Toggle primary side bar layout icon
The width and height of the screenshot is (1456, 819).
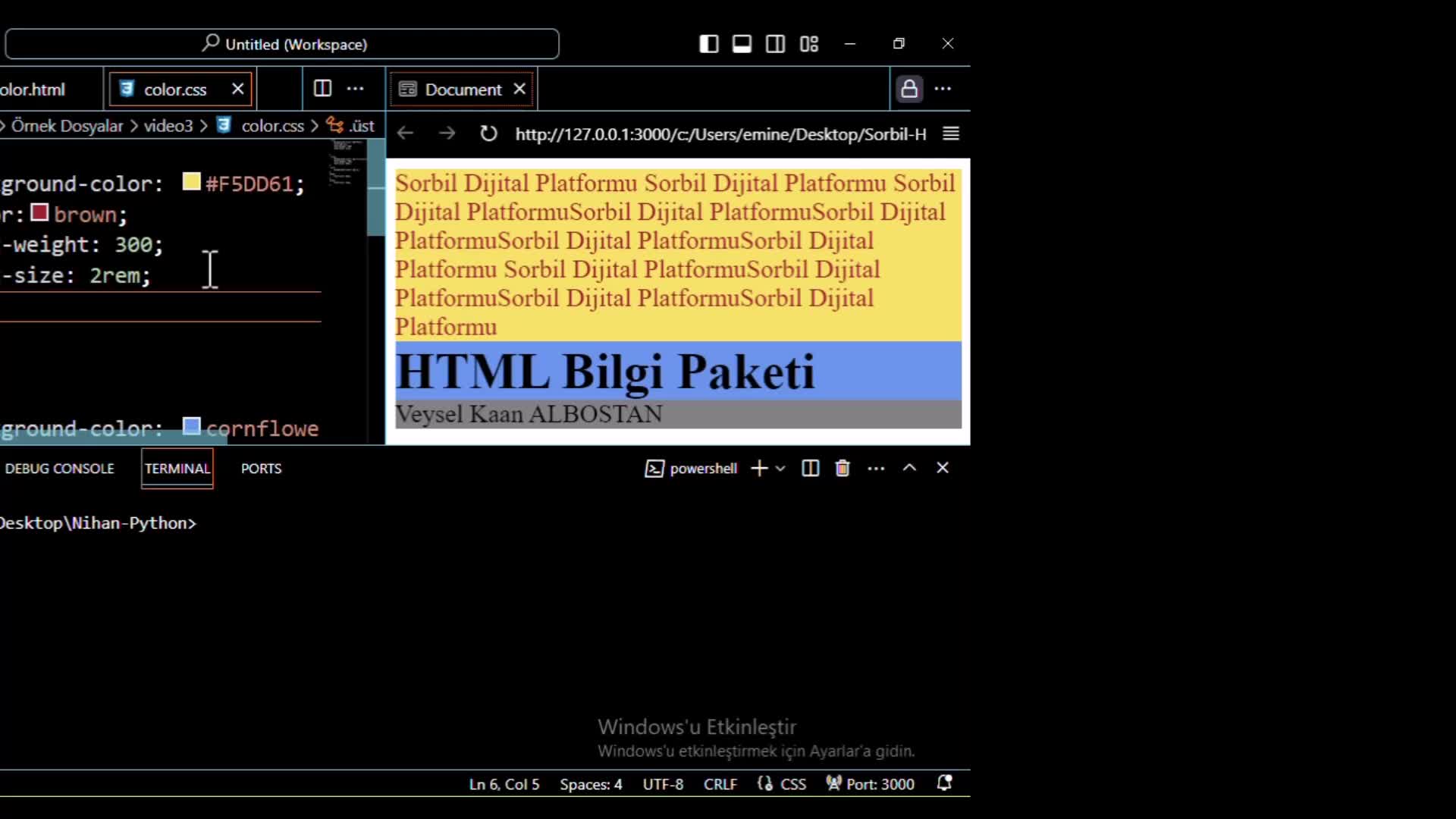tap(709, 44)
